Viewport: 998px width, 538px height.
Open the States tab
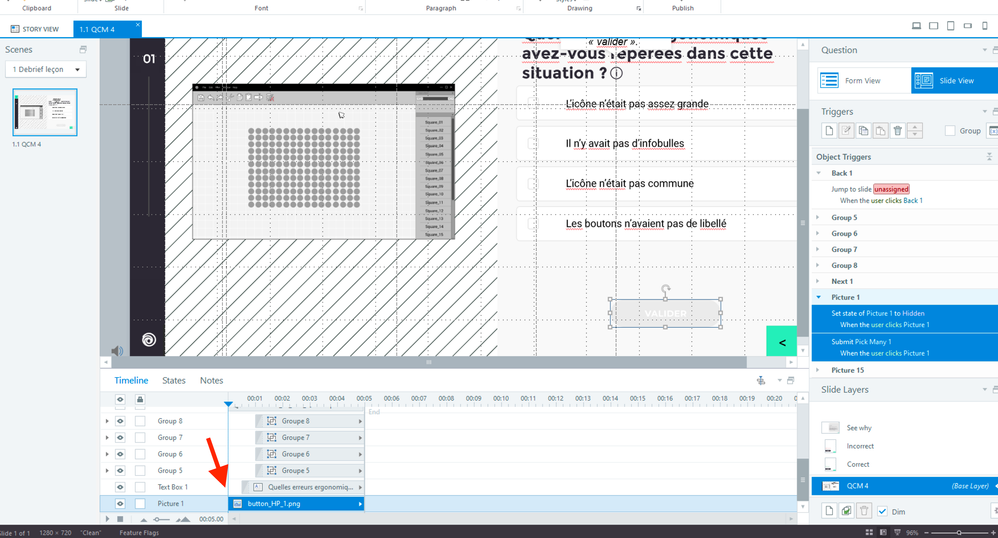(174, 380)
